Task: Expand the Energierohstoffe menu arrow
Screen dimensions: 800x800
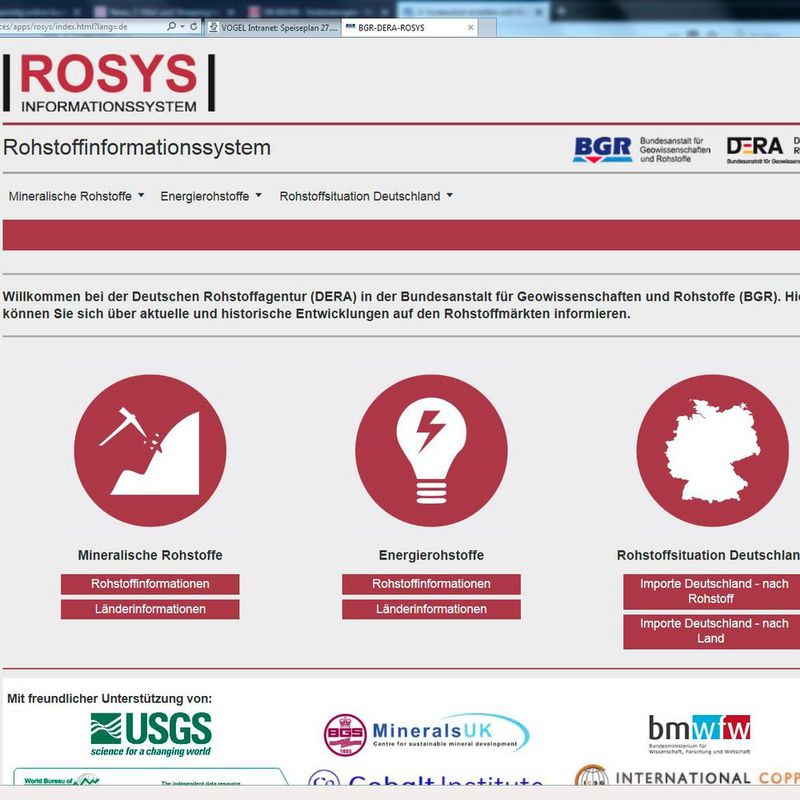Action: [x=259, y=195]
